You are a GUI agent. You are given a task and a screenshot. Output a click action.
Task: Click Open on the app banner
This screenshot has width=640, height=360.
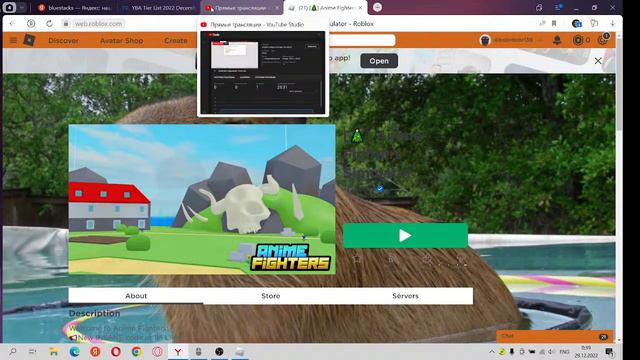(x=379, y=61)
